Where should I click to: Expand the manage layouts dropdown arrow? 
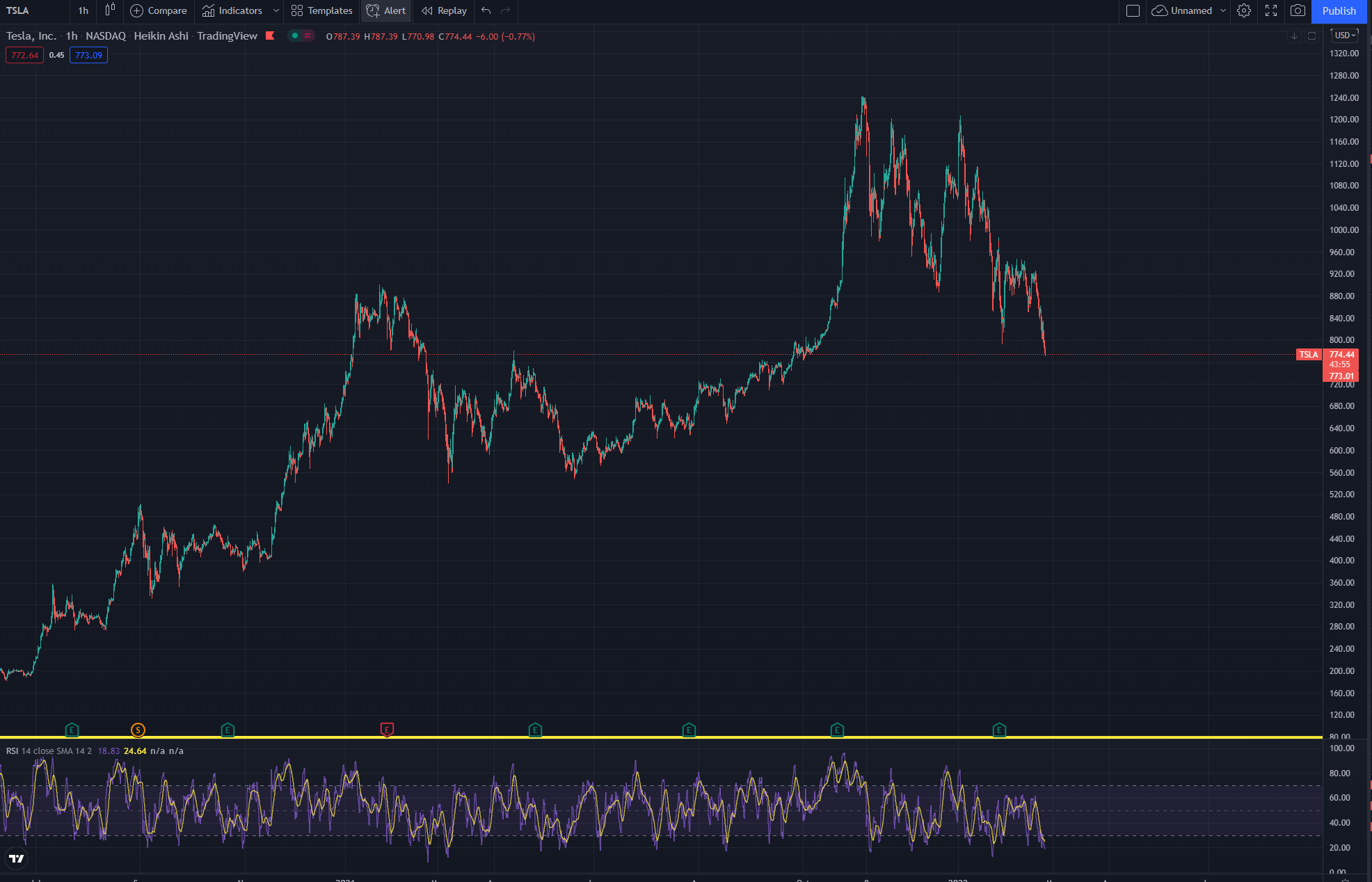point(1223,10)
